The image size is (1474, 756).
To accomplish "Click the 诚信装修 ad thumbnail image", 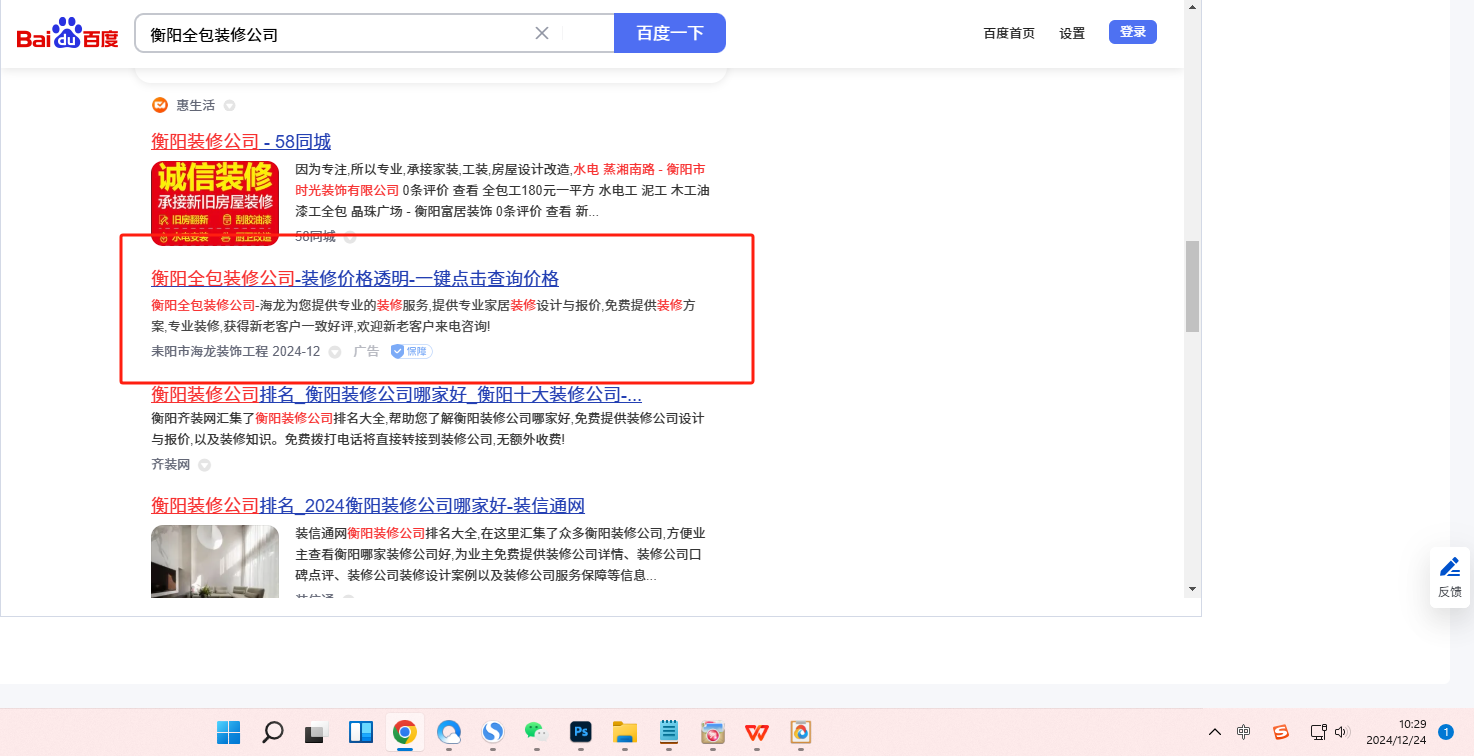I will 215,201.
